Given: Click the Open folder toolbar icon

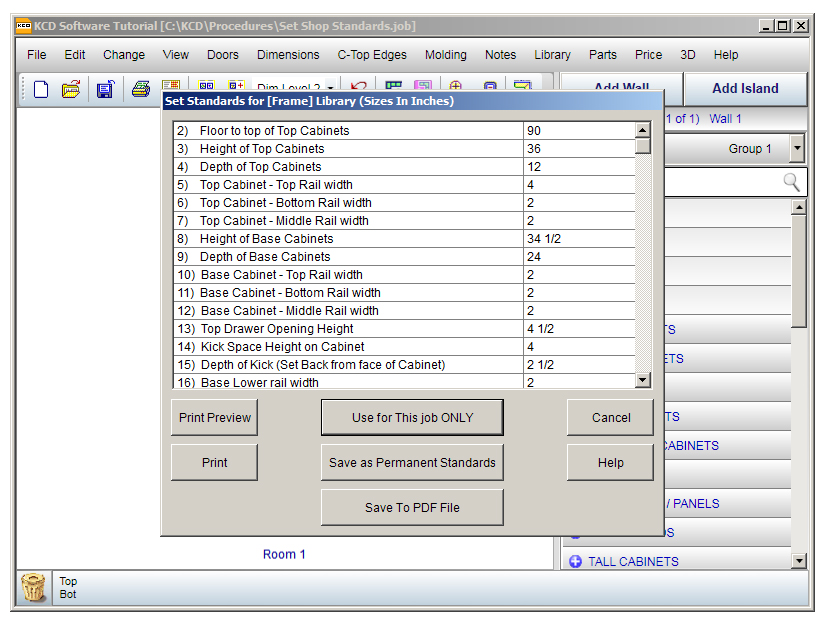Looking at the screenshot, I should 71,89.
